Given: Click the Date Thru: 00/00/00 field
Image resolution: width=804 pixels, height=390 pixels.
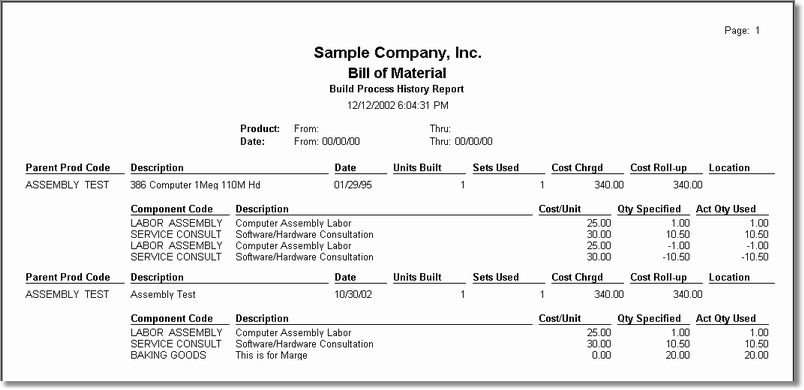Looking at the screenshot, I should [461, 141].
